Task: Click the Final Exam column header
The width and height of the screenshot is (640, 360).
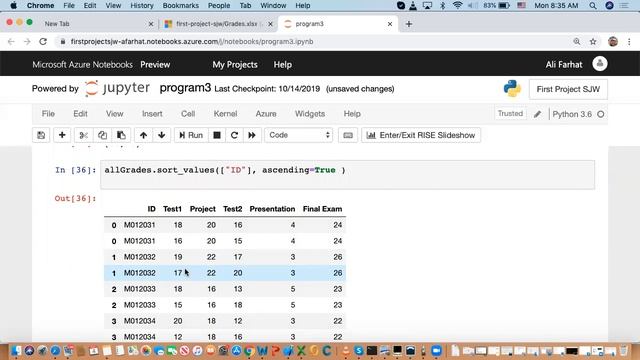Action: [x=322, y=209]
